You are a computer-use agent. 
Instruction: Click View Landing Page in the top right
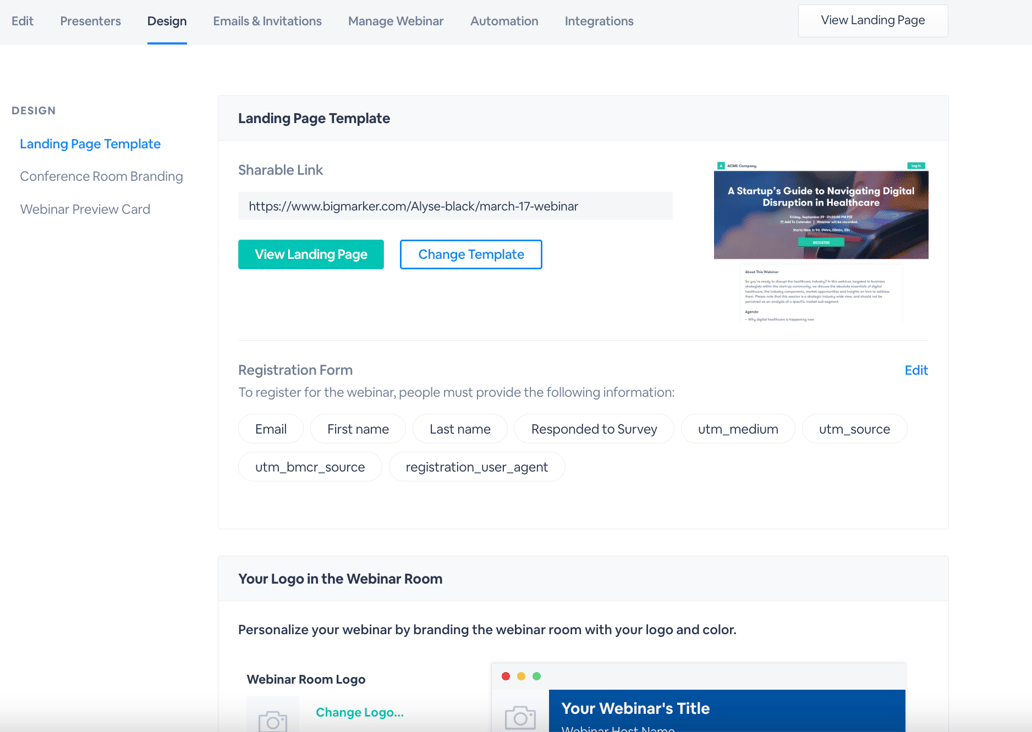coord(872,20)
